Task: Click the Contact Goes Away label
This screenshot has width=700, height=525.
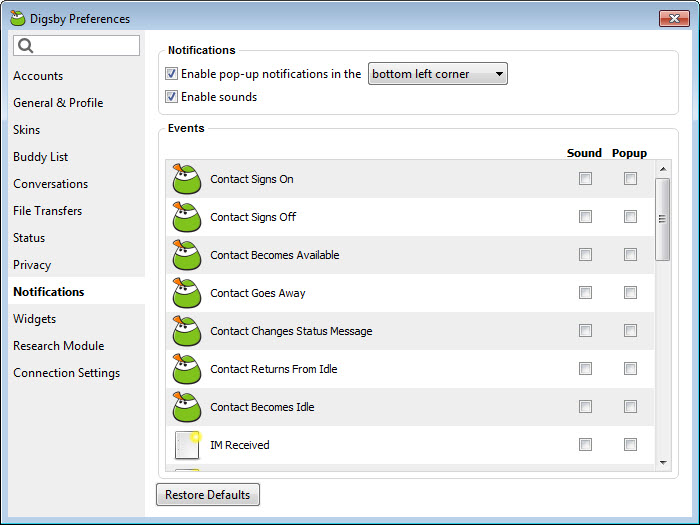Action: (x=258, y=293)
